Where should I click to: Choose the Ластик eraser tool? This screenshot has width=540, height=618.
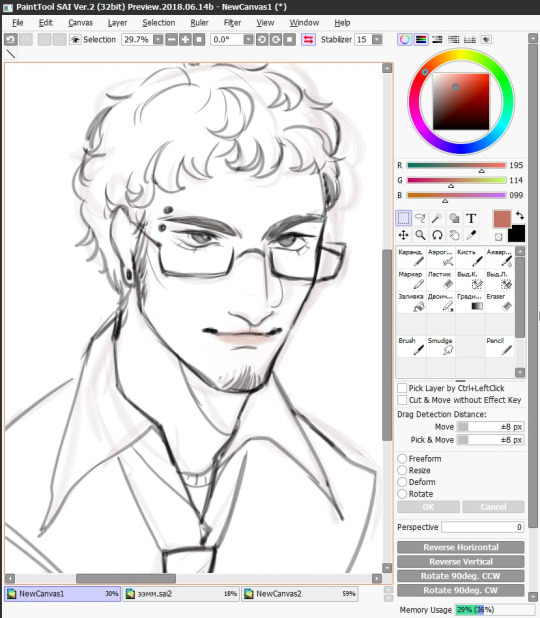click(441, 279)
